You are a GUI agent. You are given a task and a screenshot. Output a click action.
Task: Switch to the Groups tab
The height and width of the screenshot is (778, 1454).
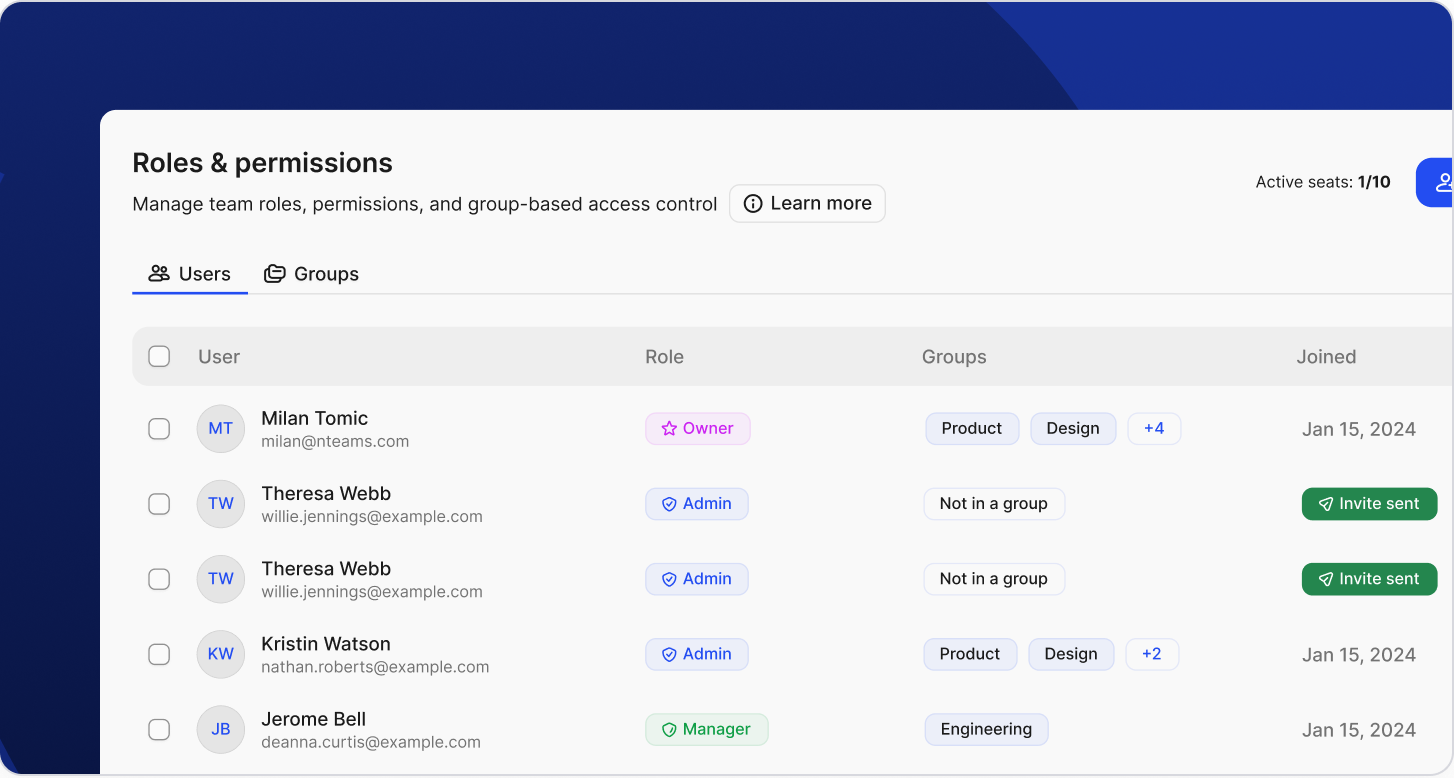(x=311, y=274)
